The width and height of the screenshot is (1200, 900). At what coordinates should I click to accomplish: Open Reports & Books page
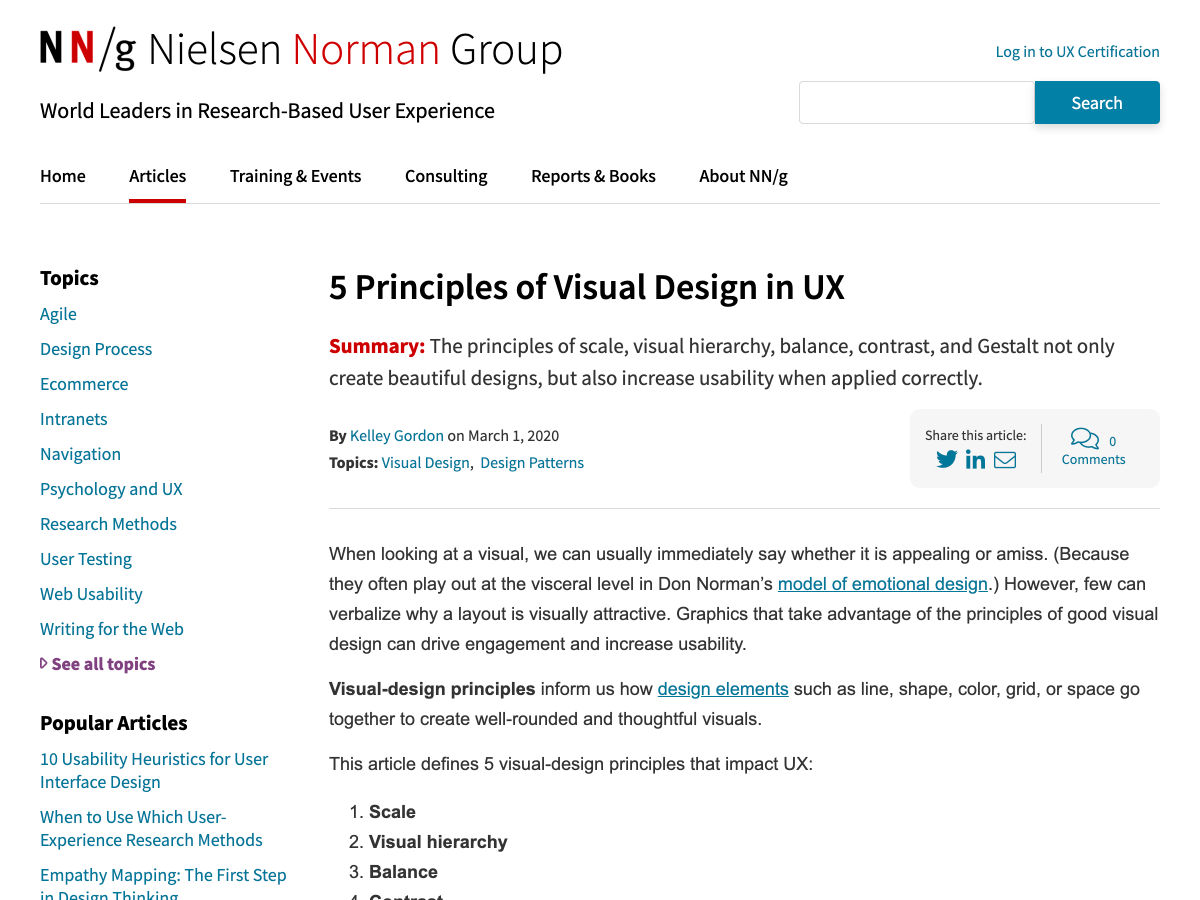[593, 176]
